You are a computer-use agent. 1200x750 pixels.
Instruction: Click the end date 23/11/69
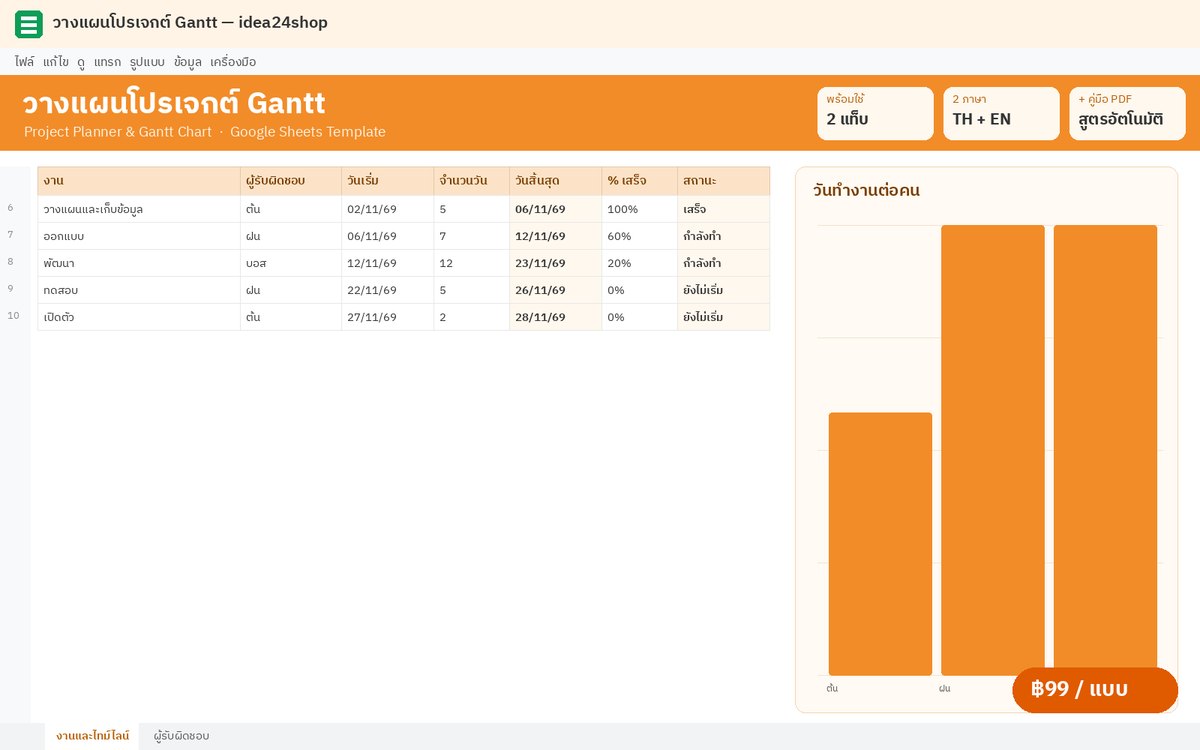coord(556,263)
